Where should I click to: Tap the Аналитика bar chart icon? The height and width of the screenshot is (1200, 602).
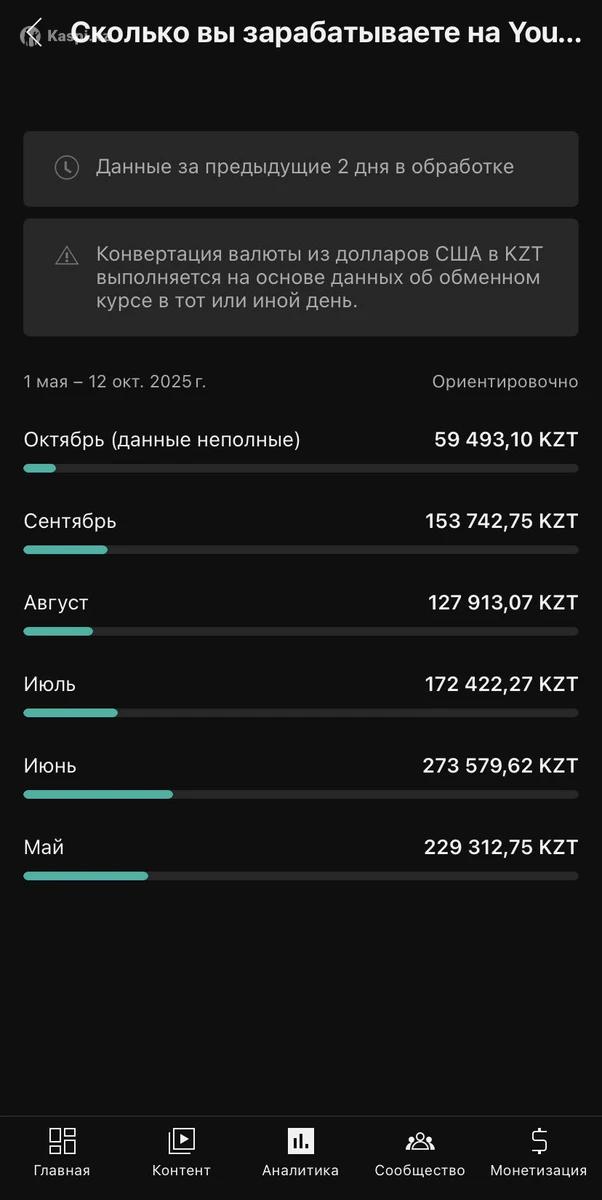[300, 1141]
